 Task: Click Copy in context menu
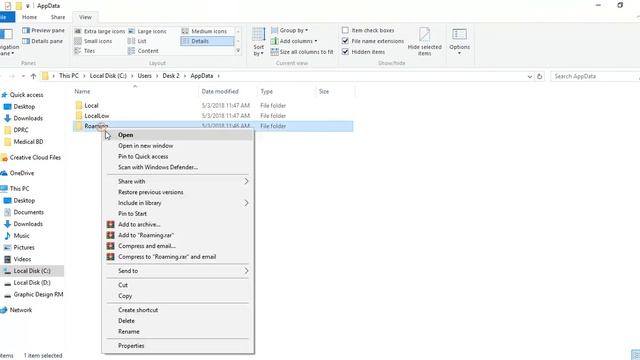[x=178, y=296]
